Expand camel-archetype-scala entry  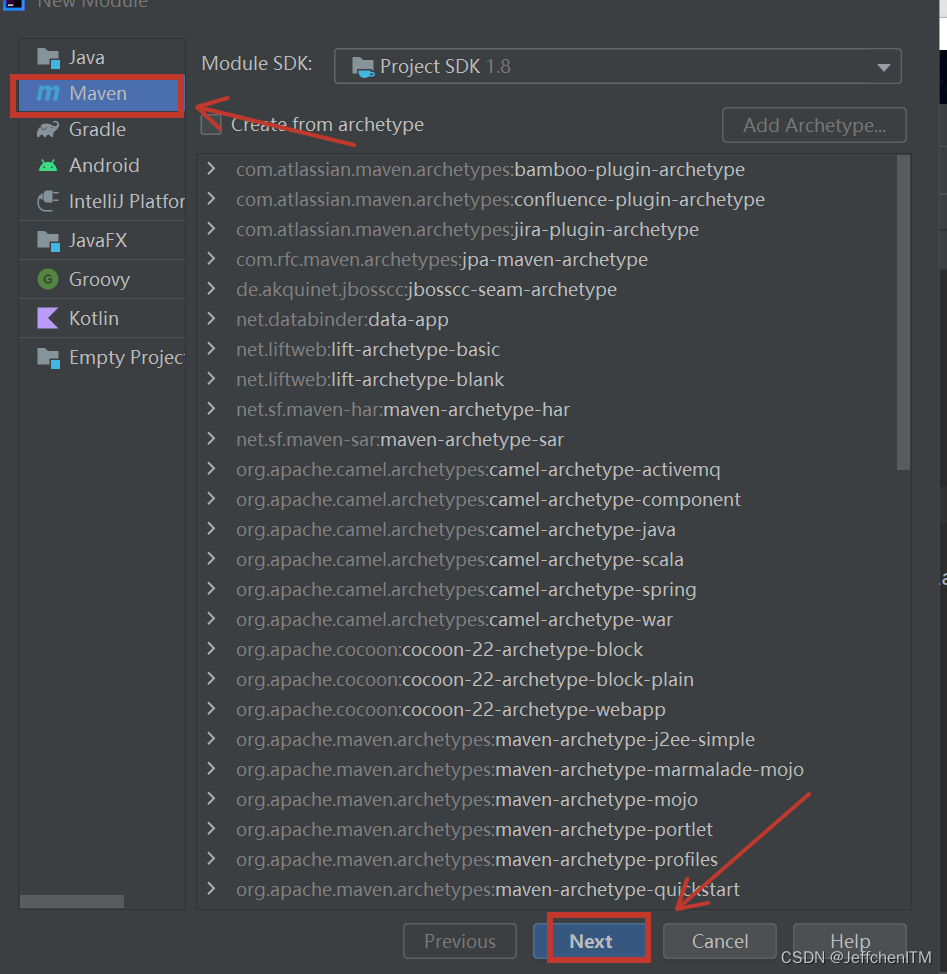(x=211, y=559)
